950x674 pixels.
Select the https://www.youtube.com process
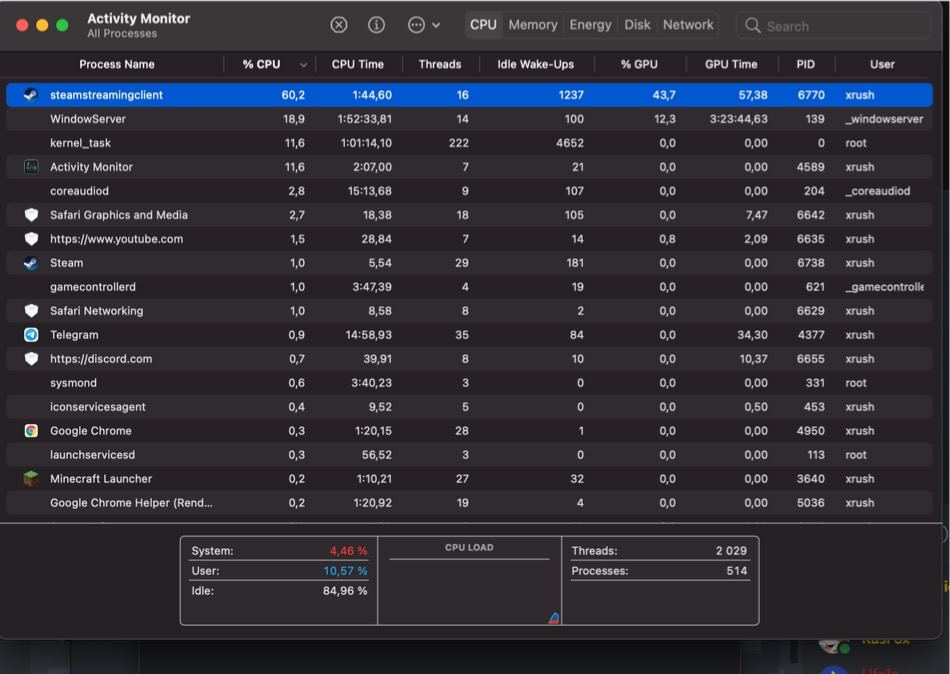point(116,239)
